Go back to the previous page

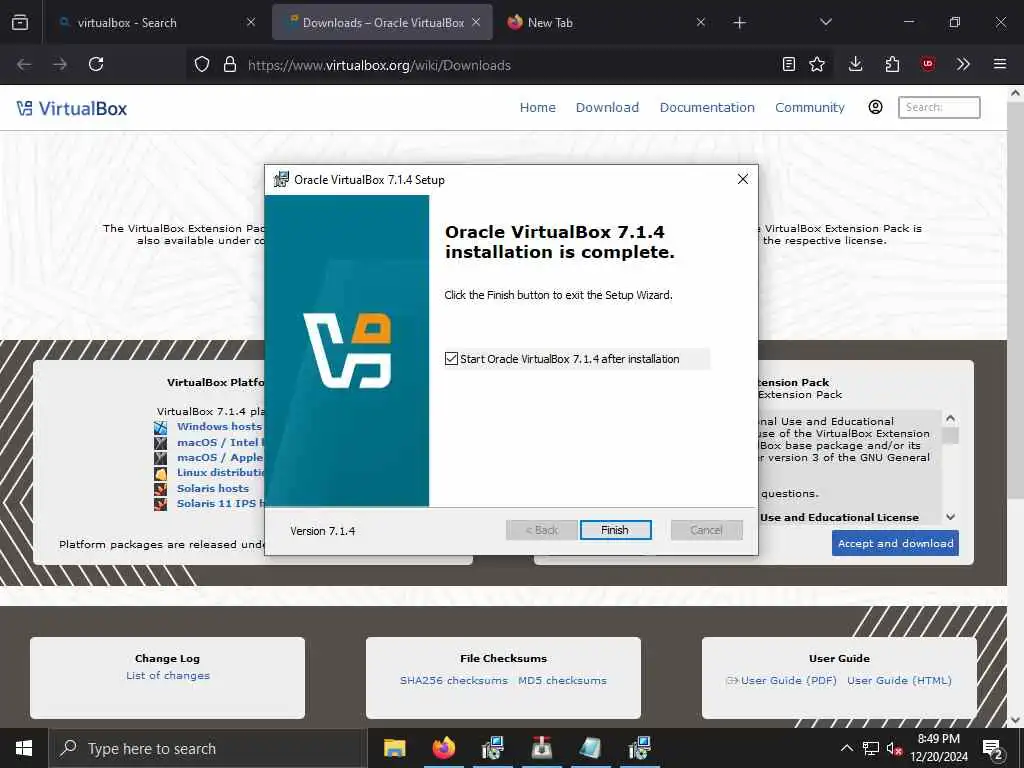pyautogui.click(x=24, y=65)
